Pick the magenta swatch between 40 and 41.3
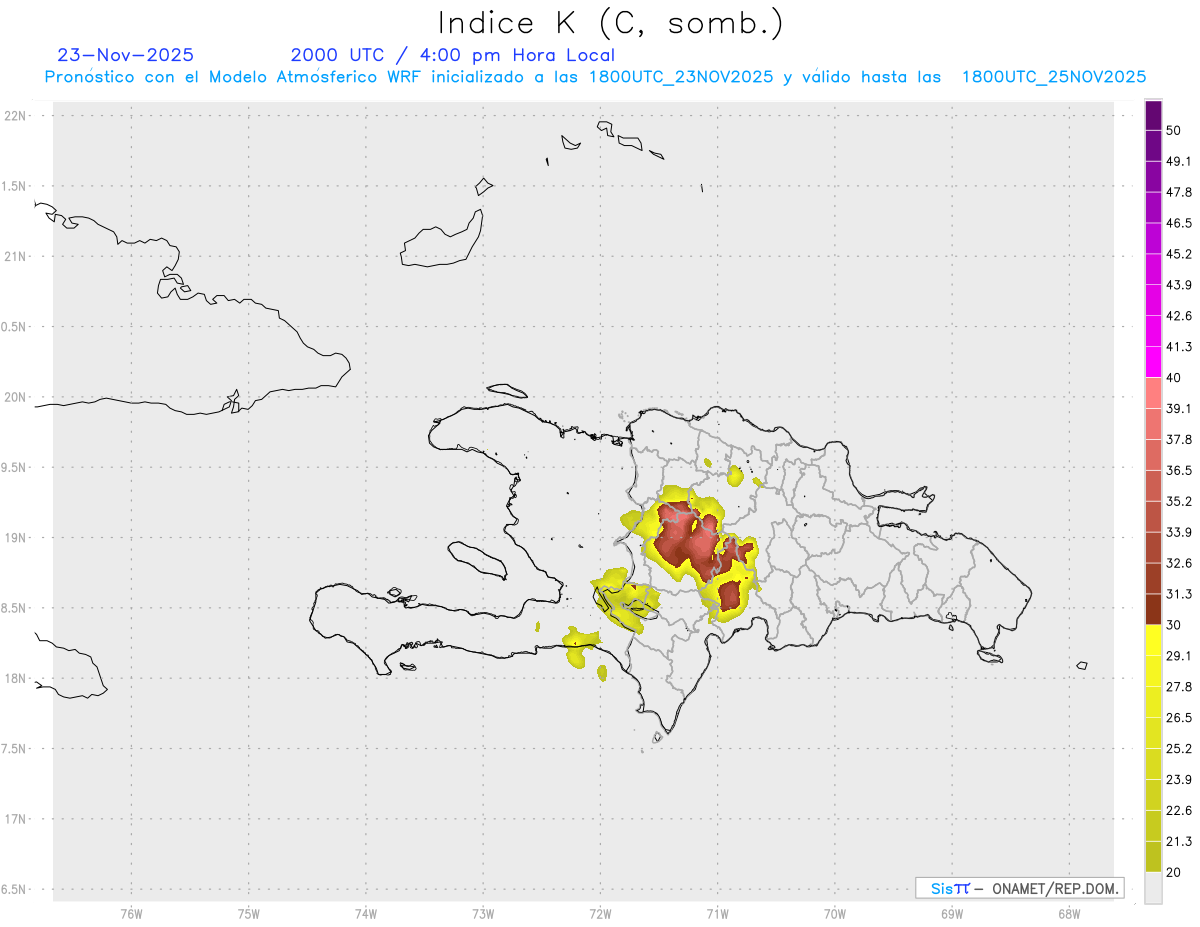 click(x=1153, y=362)
